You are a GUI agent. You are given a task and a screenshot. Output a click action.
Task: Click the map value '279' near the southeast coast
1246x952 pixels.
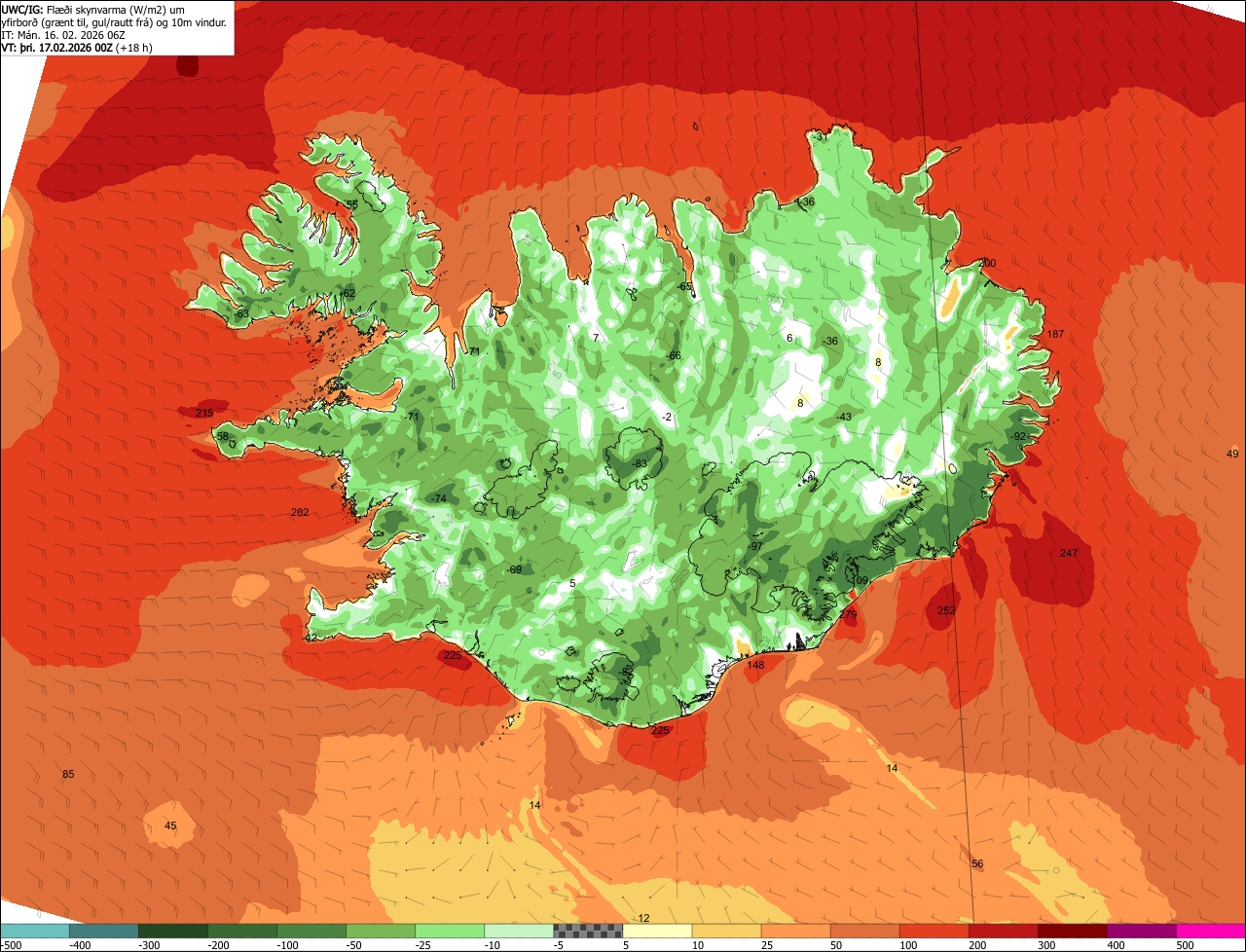[849, 615]
